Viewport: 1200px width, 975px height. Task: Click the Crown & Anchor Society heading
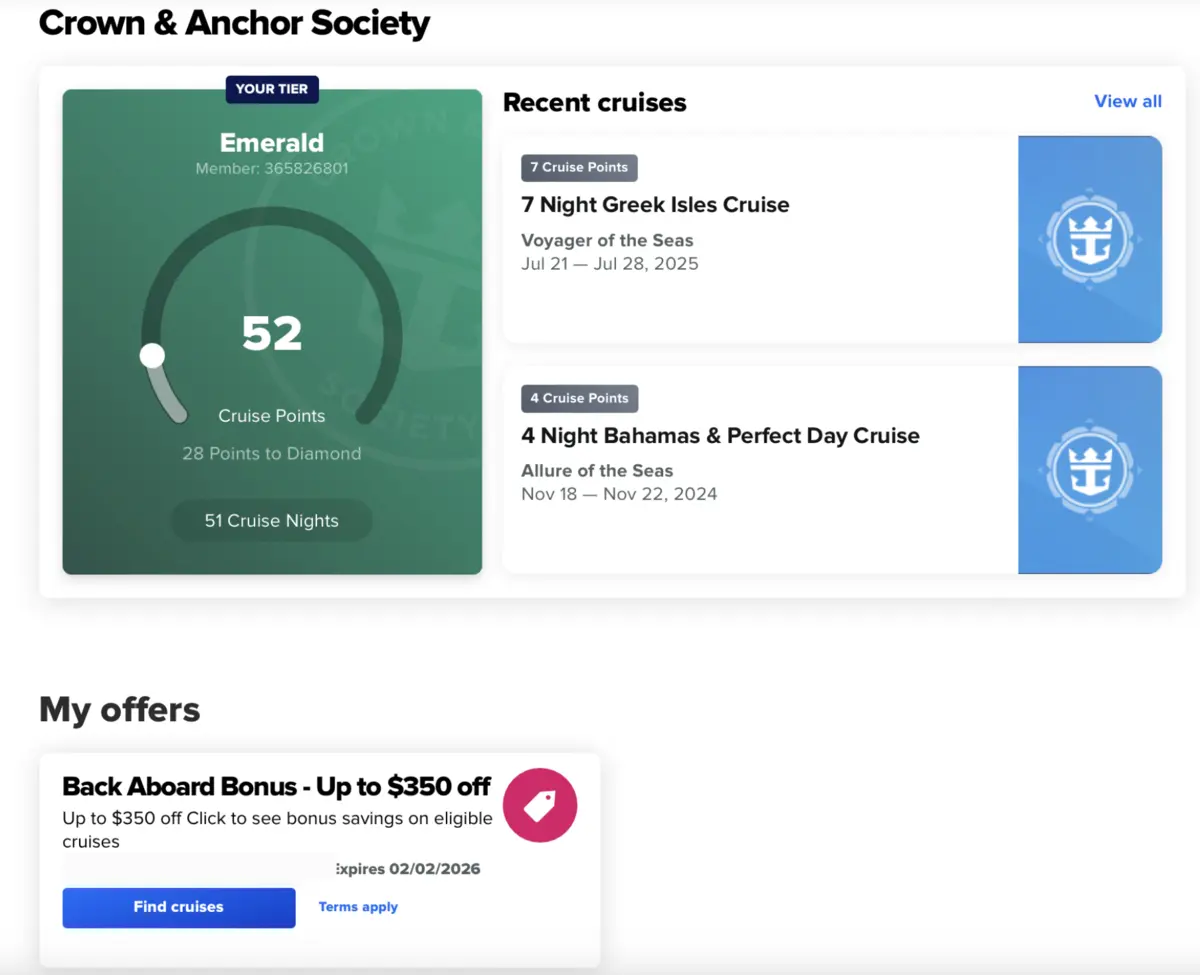point(234,22)
